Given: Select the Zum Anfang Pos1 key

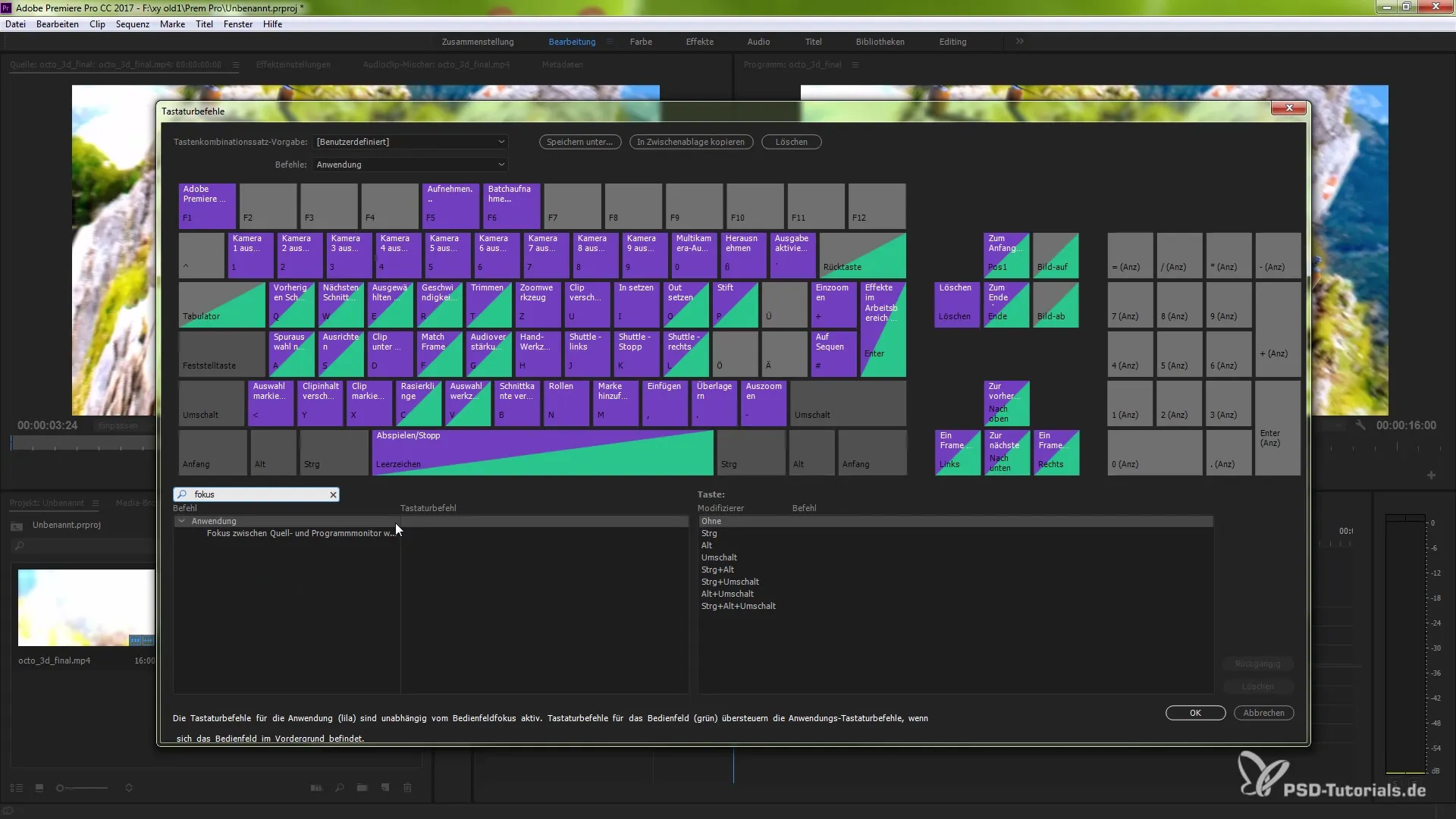Looking at the screenshot, I should [1006, 256].
